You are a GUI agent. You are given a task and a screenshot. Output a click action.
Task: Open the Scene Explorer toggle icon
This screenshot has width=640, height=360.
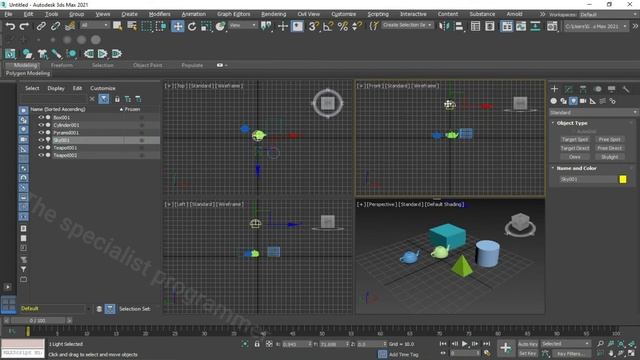[x=475, y=27]
